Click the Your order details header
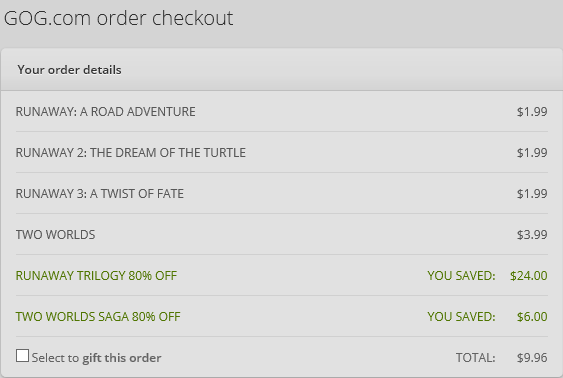The image size is (563, 378). pyautogui.click(x=69, y=70)
